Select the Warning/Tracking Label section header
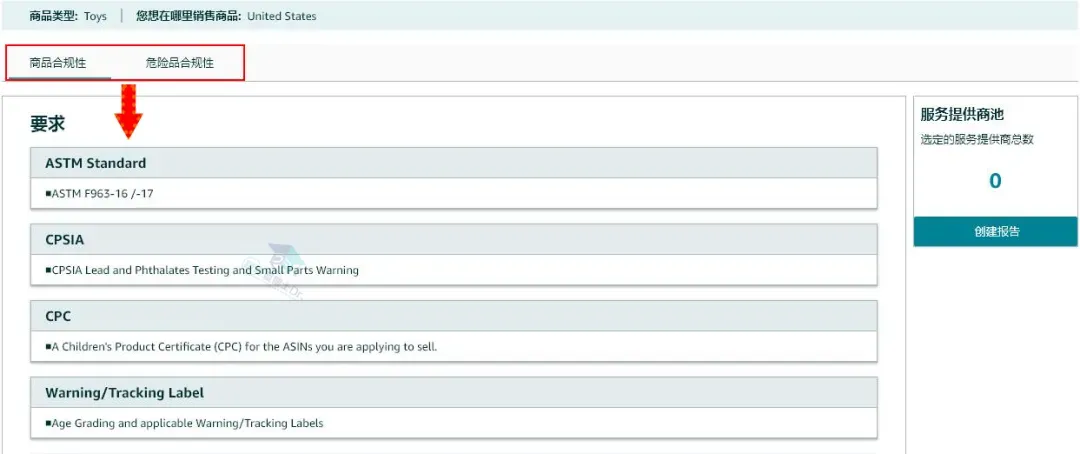This screenshot has width=1080, height=454. [454, 393]
